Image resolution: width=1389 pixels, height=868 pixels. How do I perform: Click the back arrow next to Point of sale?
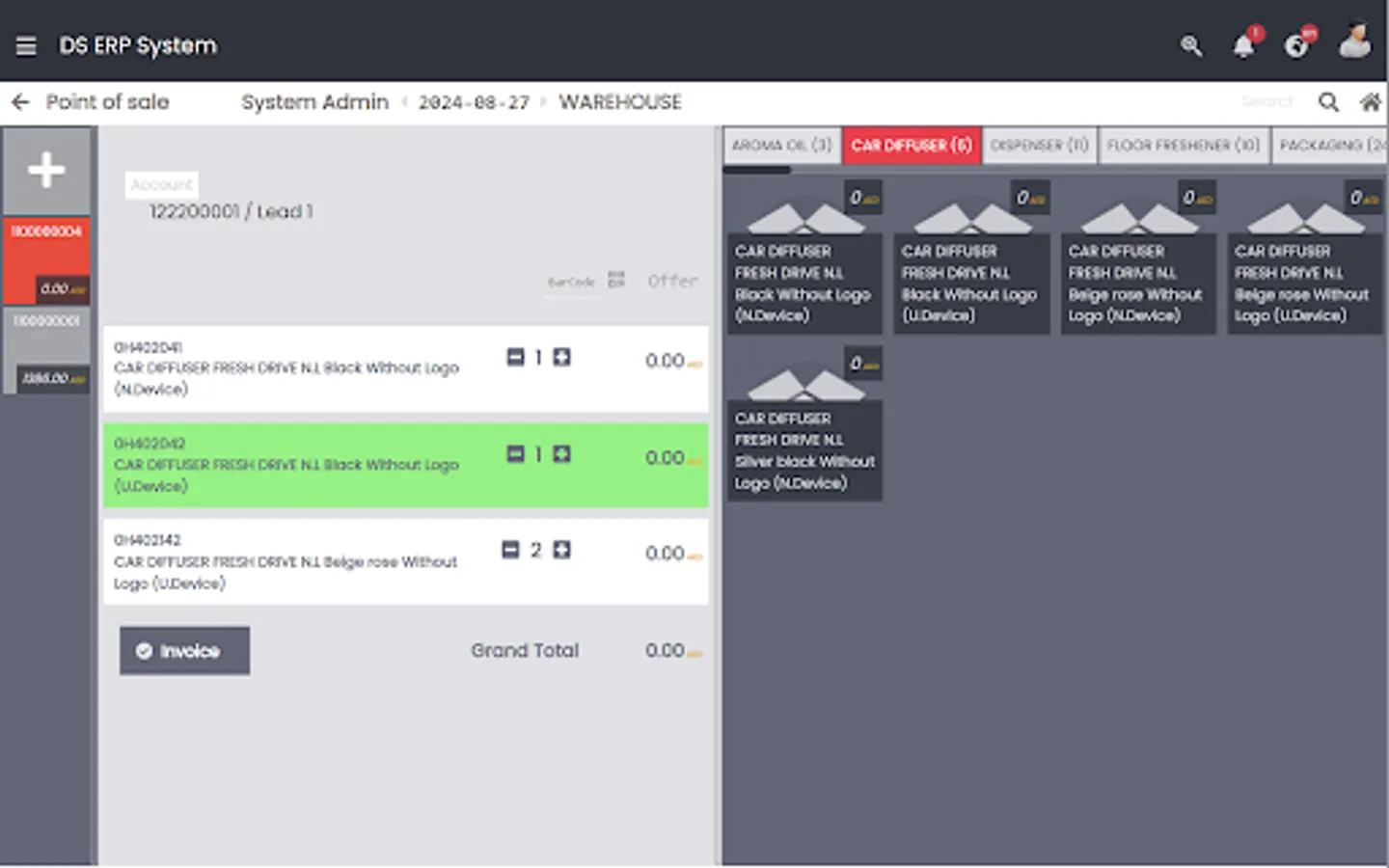point(19,101)
